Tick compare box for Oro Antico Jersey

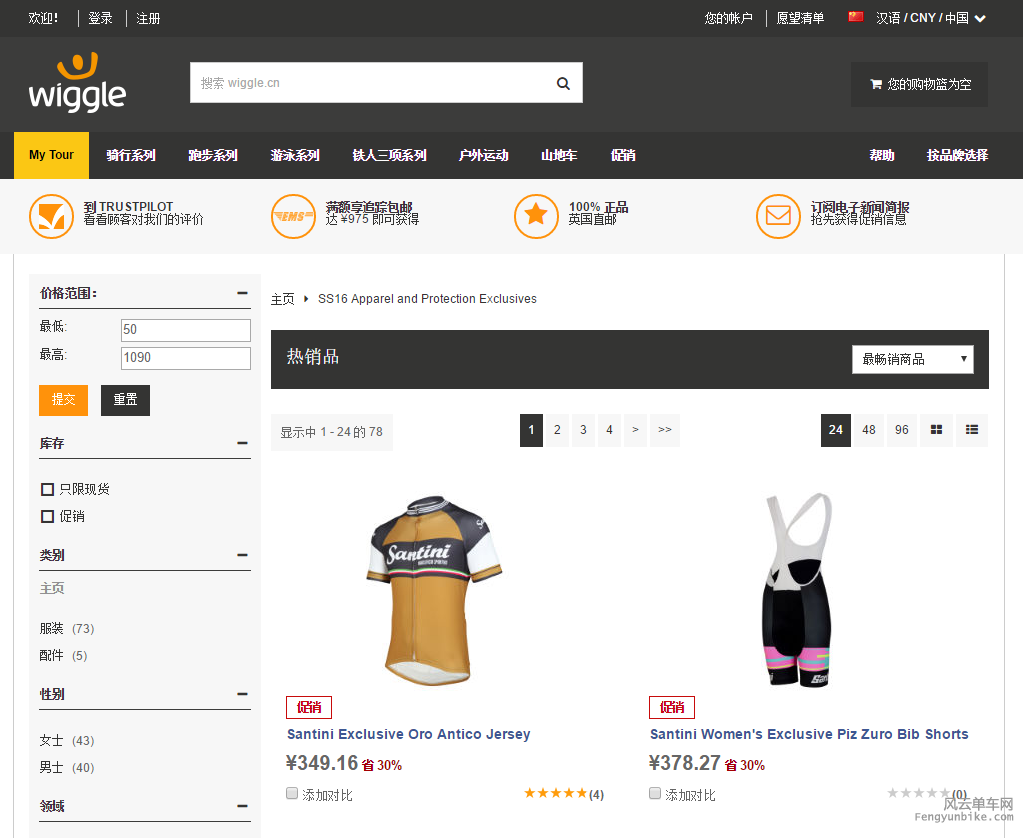(x=292, y=794)
